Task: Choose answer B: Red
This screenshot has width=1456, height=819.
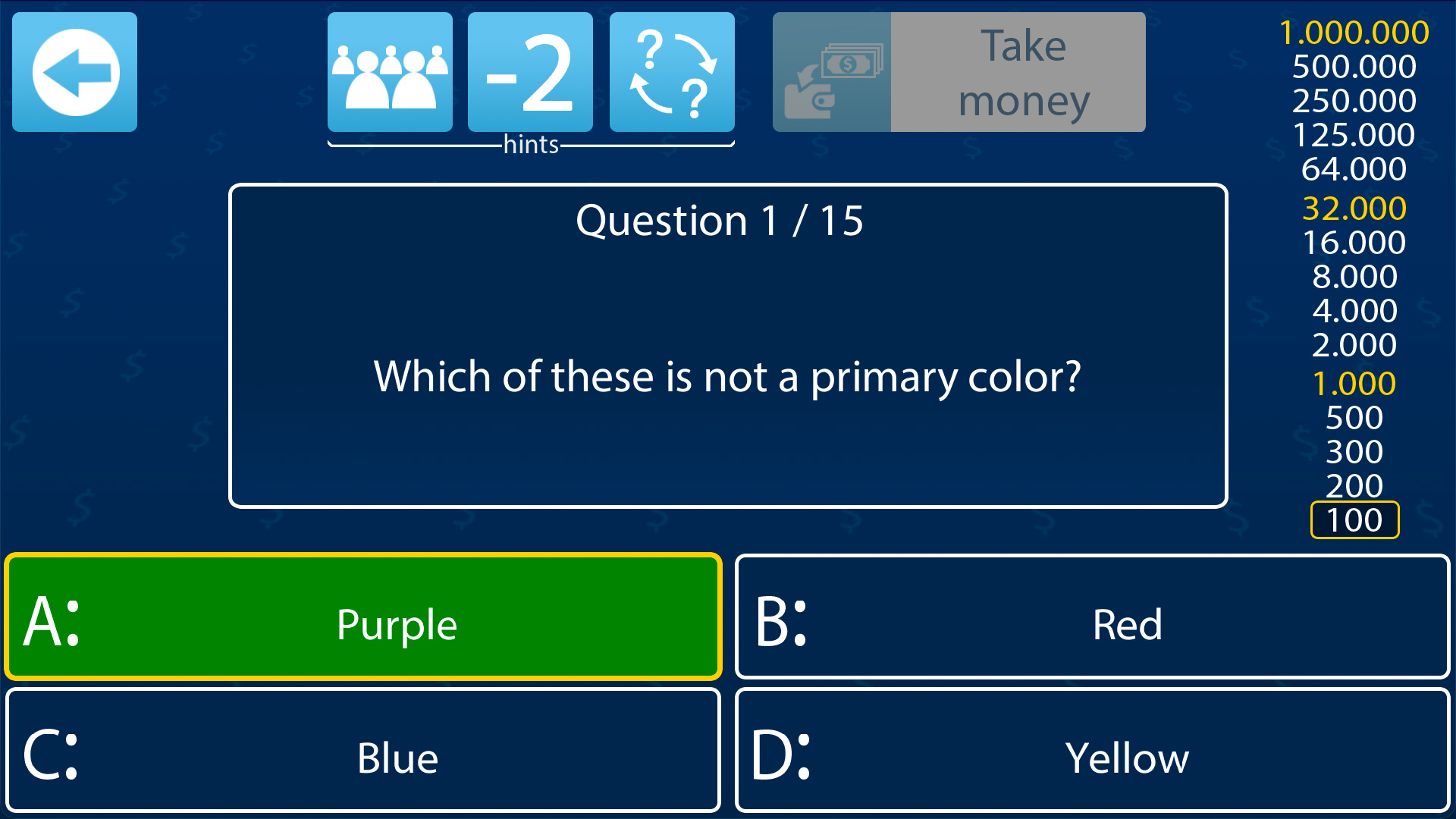Action: 1092,617
